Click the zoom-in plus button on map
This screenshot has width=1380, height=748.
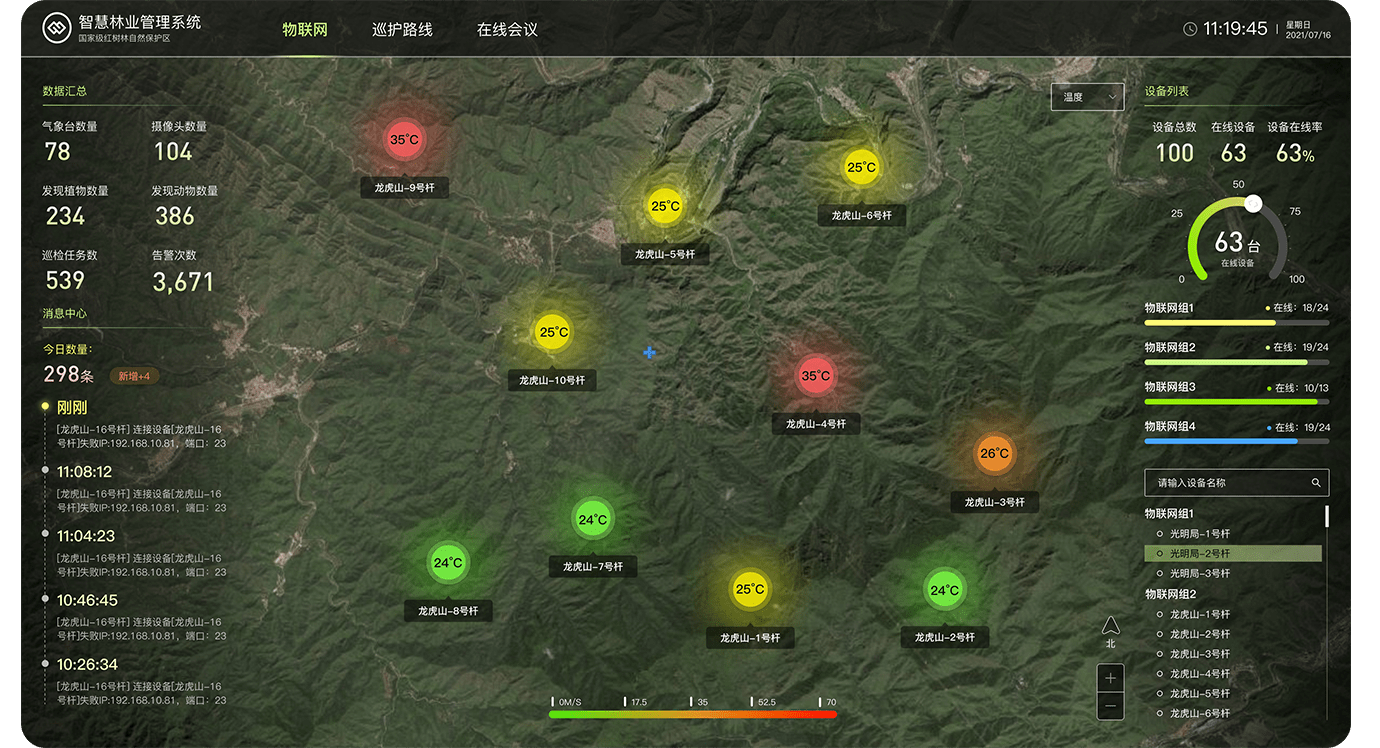pos(1110,677)
